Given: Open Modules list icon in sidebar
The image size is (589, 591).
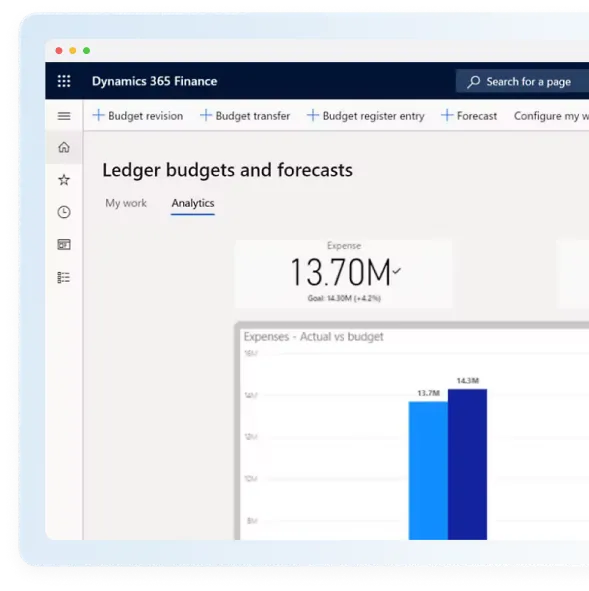Looking at the screenshot, I should point(64,277).
